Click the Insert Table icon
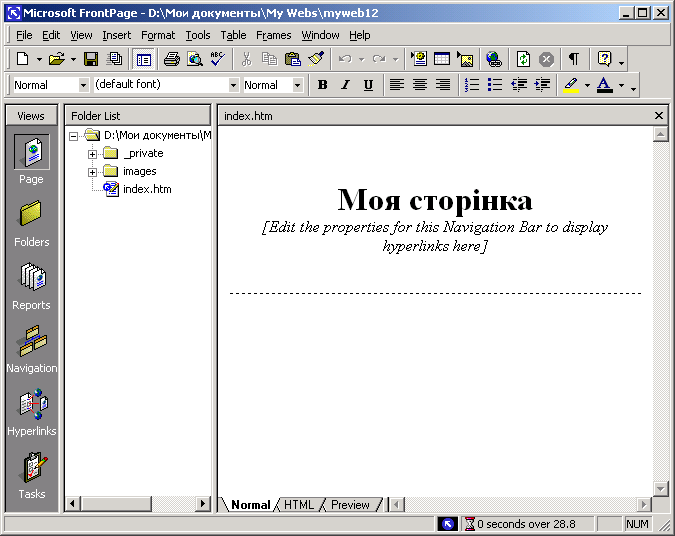 click(x=442, y=59)
